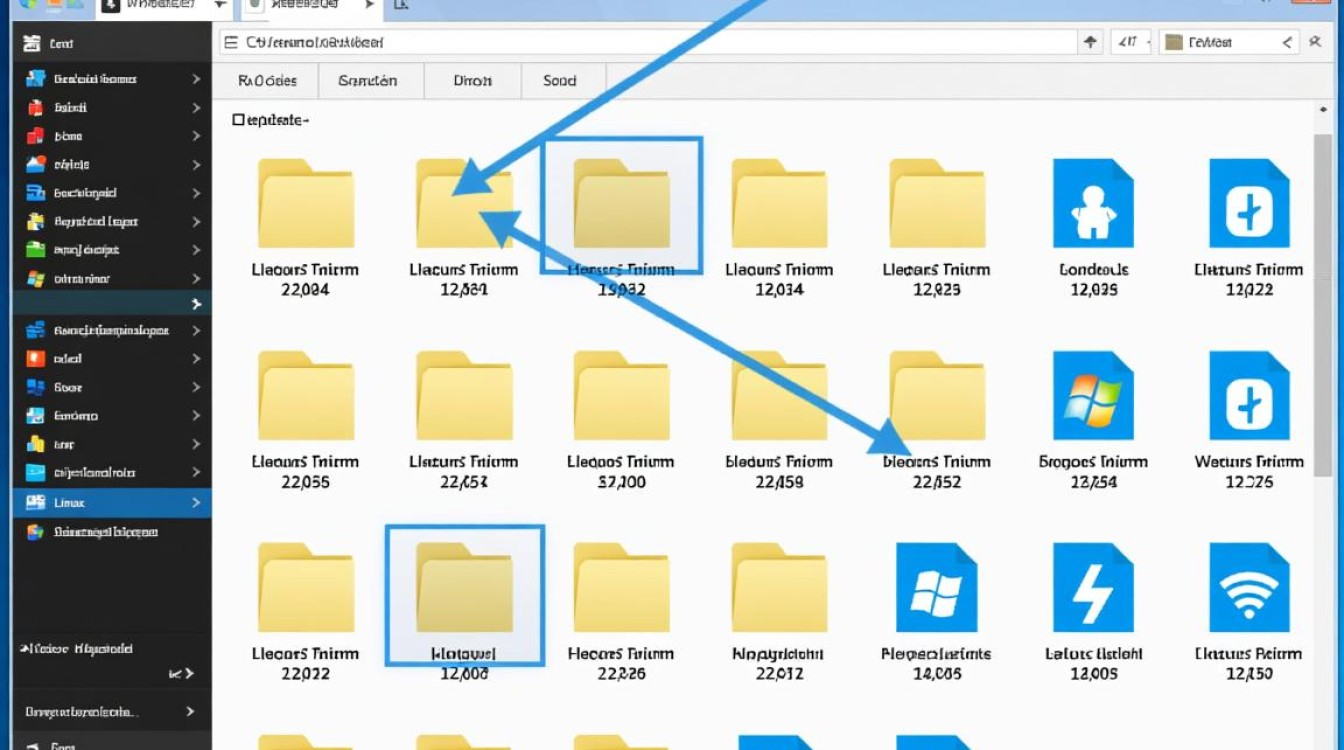Click the green folder icon in the sidebar
This screenshot has width=1344, height=750.
coord(36,250)
